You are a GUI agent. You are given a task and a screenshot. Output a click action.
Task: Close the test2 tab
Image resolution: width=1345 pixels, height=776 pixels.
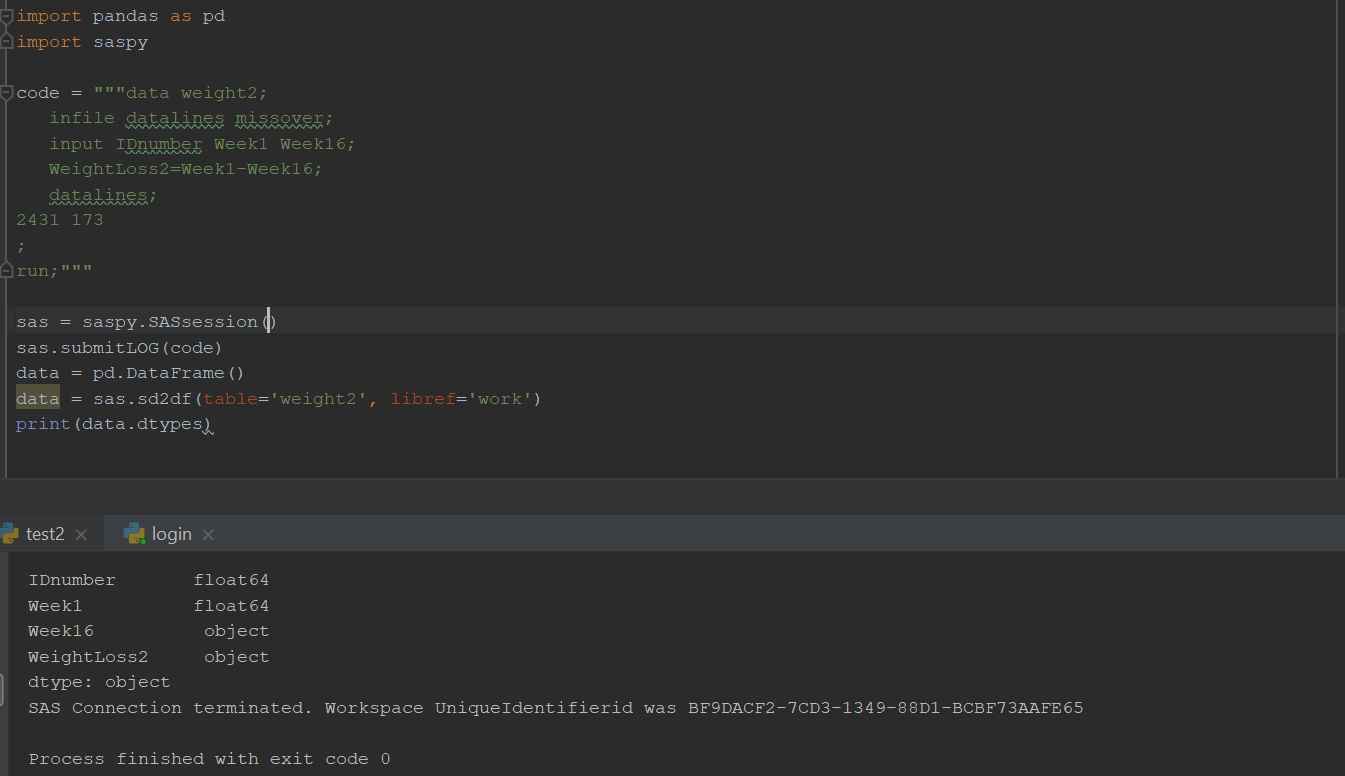point(82,533)
